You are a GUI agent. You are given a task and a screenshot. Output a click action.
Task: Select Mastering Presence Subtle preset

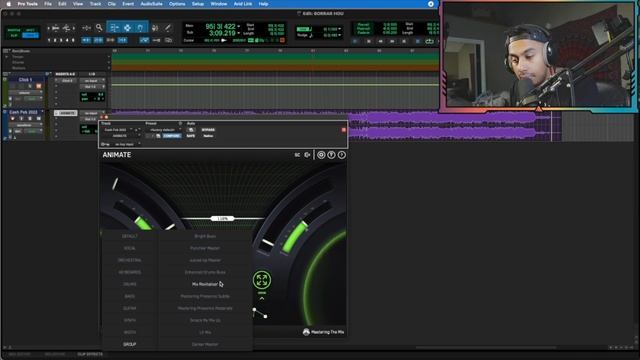click(205, 296)
